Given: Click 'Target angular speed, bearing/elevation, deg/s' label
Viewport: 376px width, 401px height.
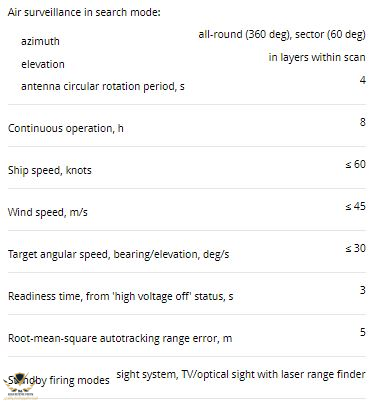Looking at the screenshot, I should point(118,254).
